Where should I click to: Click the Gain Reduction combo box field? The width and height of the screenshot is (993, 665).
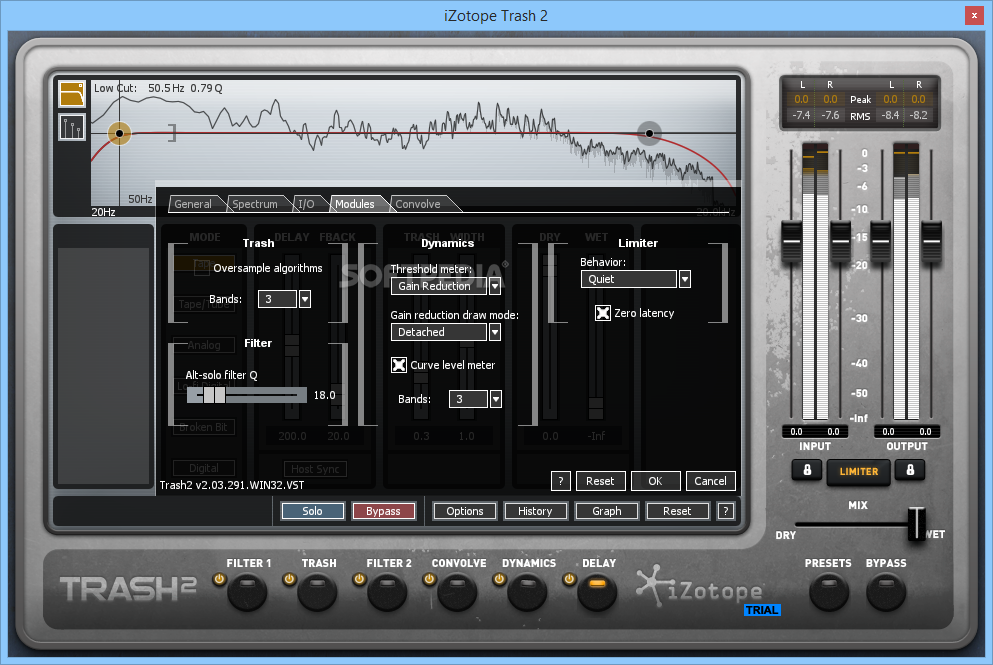point(439,286)
